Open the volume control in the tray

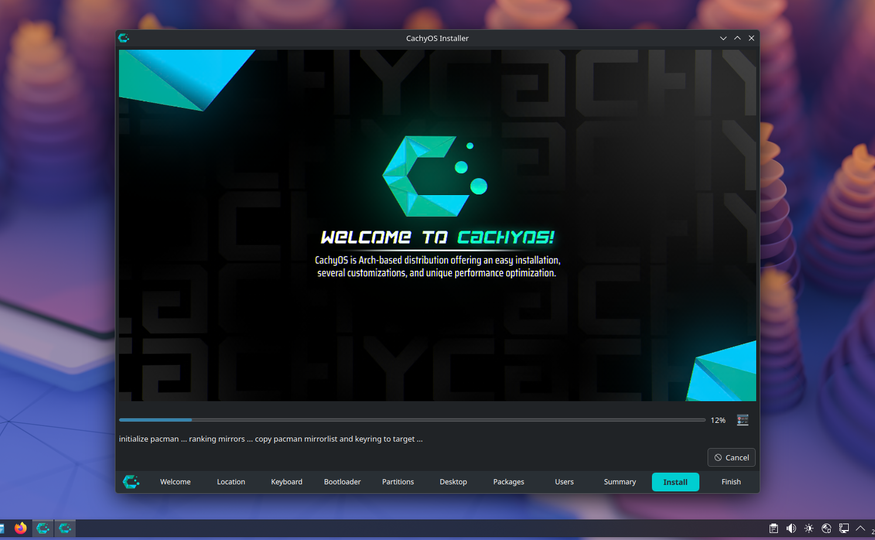point(791,528)
